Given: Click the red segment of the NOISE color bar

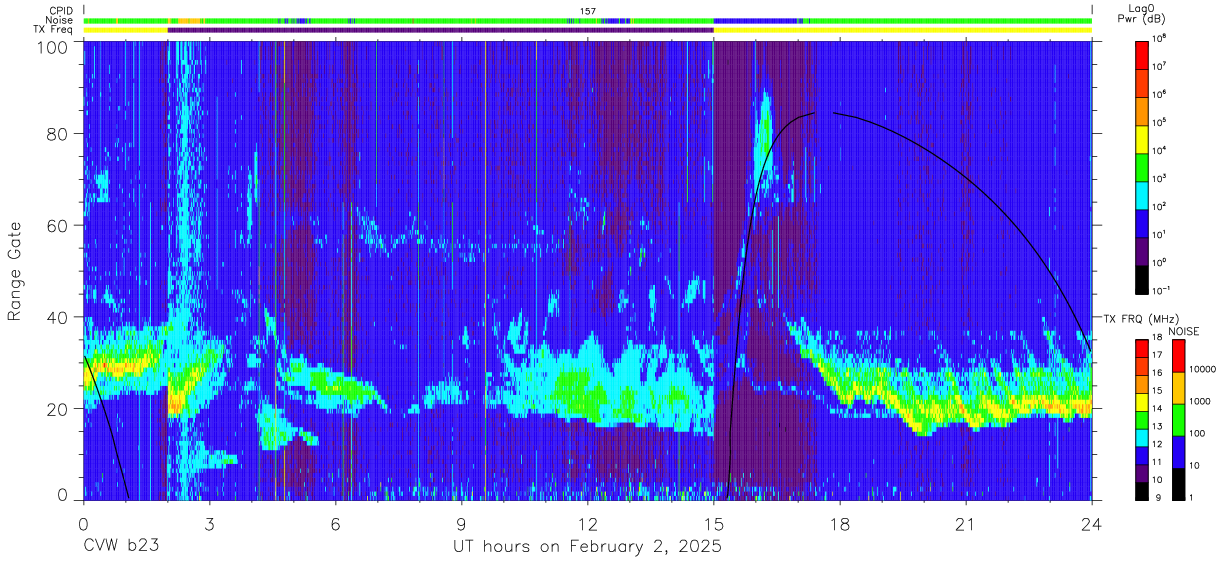Looking at the screenshot, I should [1180, 356].
